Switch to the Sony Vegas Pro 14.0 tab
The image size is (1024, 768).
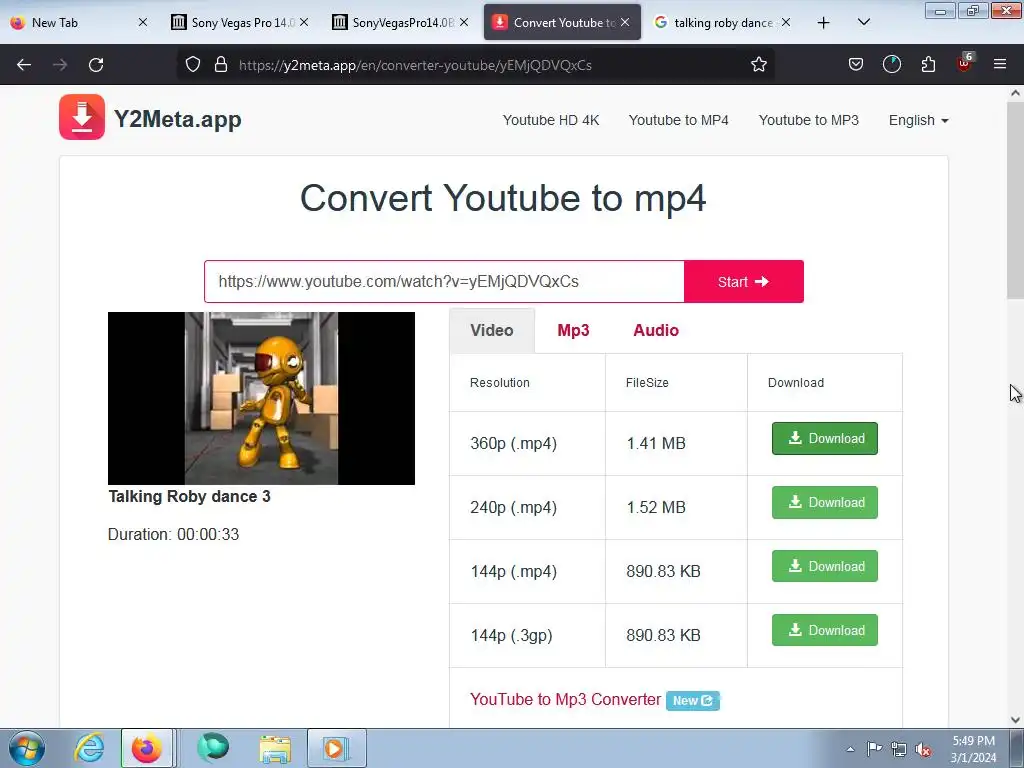click(239, 23)
